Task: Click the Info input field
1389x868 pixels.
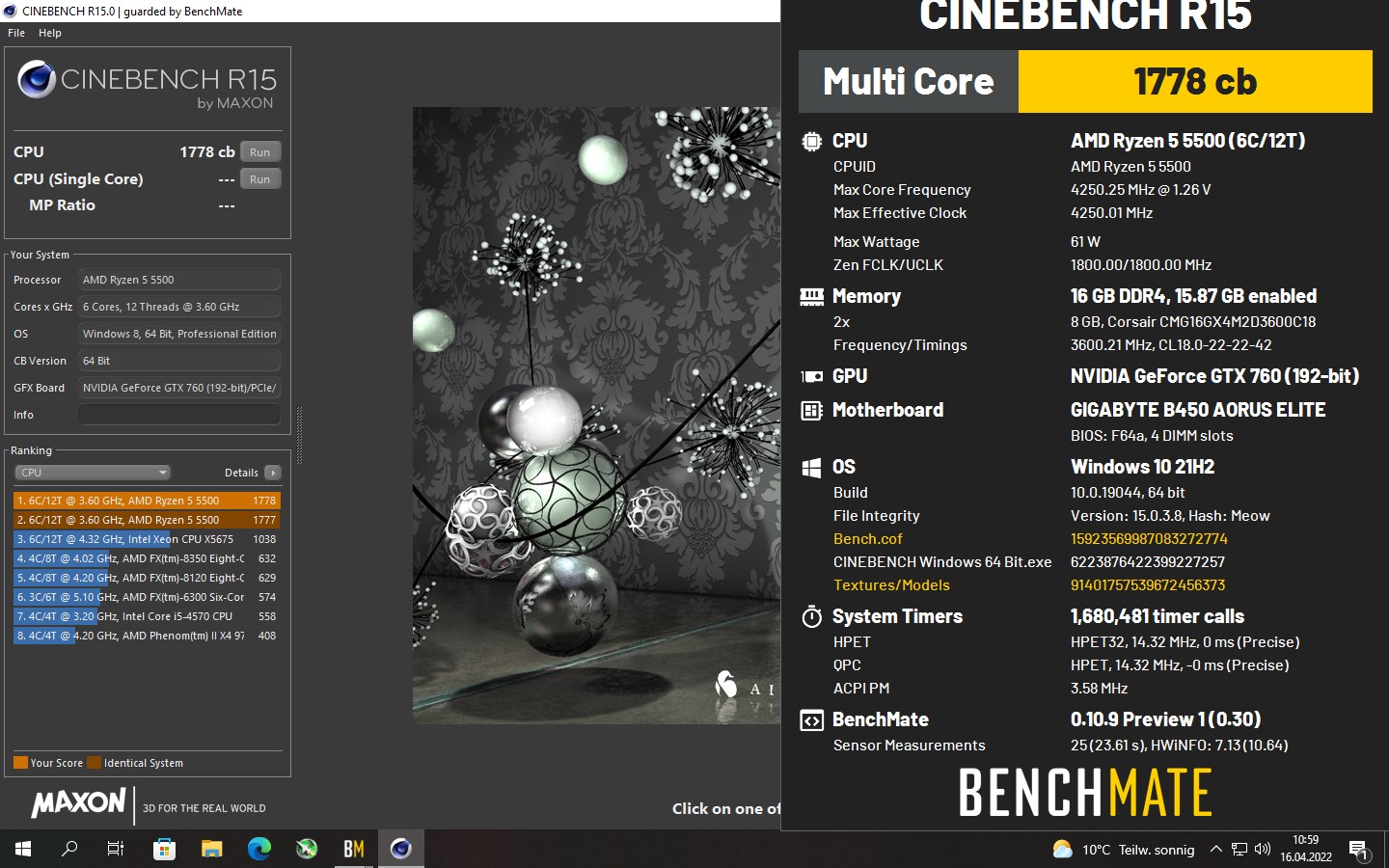Action: pyautogui.click(x=179, y=415)
